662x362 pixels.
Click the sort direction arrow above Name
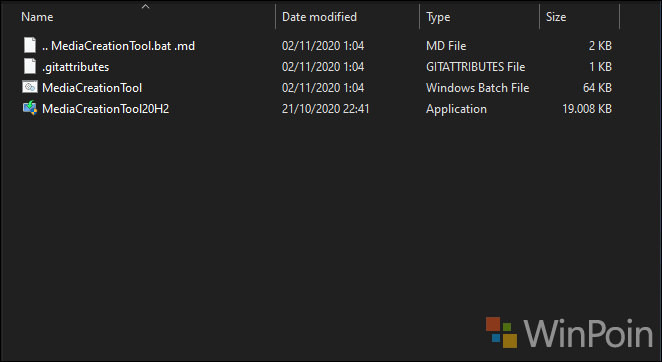click(146, 6)
